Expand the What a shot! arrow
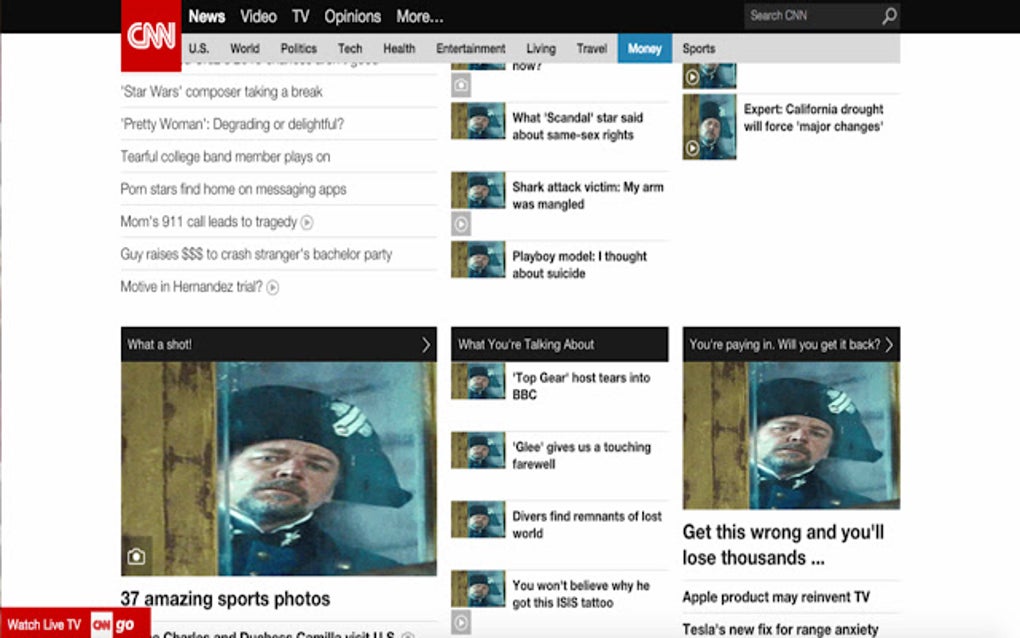 [x=425, y=345]
